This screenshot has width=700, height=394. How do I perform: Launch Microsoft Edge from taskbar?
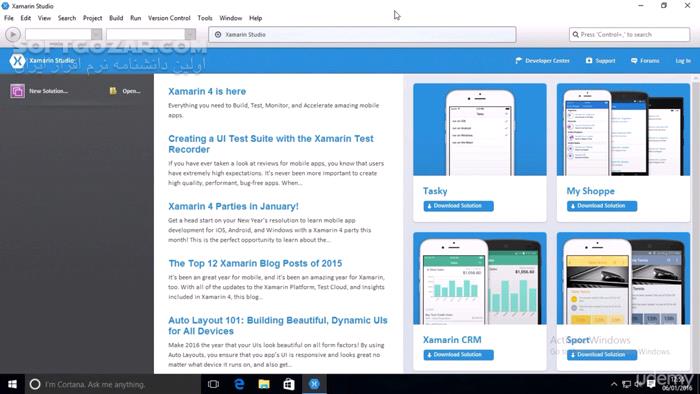[x=239, y=384]
